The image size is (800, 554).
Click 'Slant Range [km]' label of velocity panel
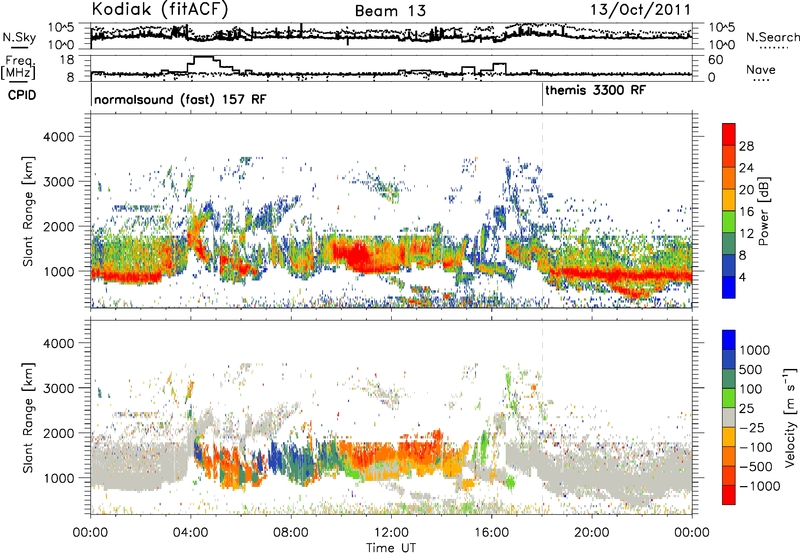(29, 417)
